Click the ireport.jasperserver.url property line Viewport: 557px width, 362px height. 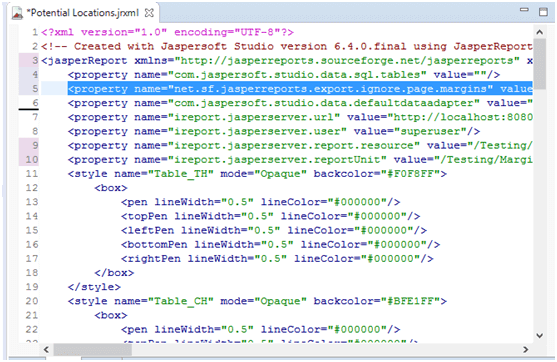(300, 117)
